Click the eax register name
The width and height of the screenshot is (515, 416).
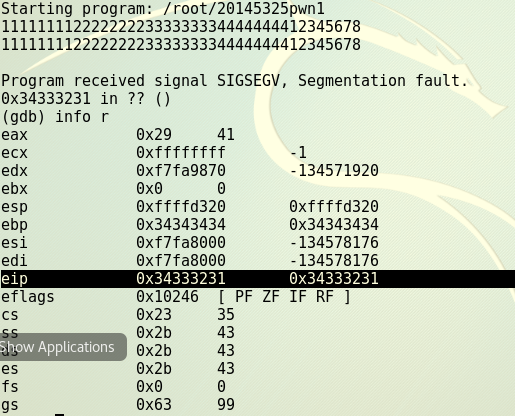point(14,135)
